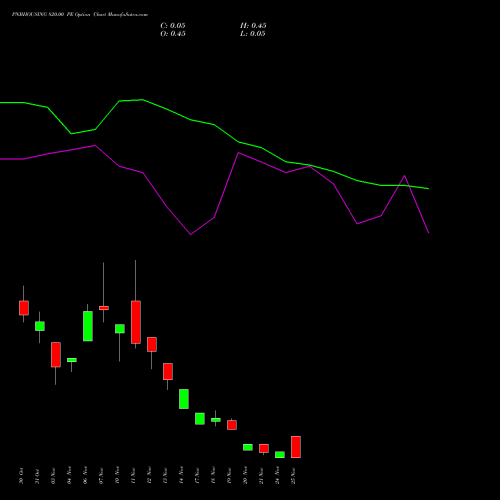This screenshot has width=500, height=500.
Task: Click the "13 Nov" date label
Action: [165, 476]
